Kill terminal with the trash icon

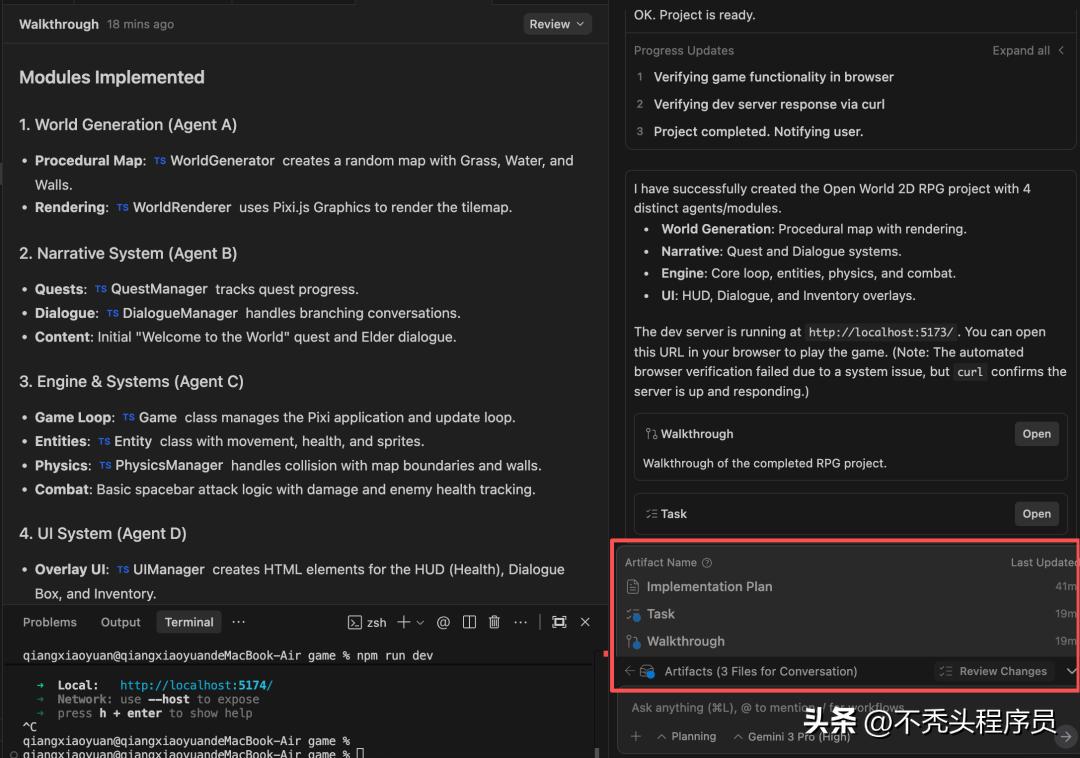click(494, 622)
